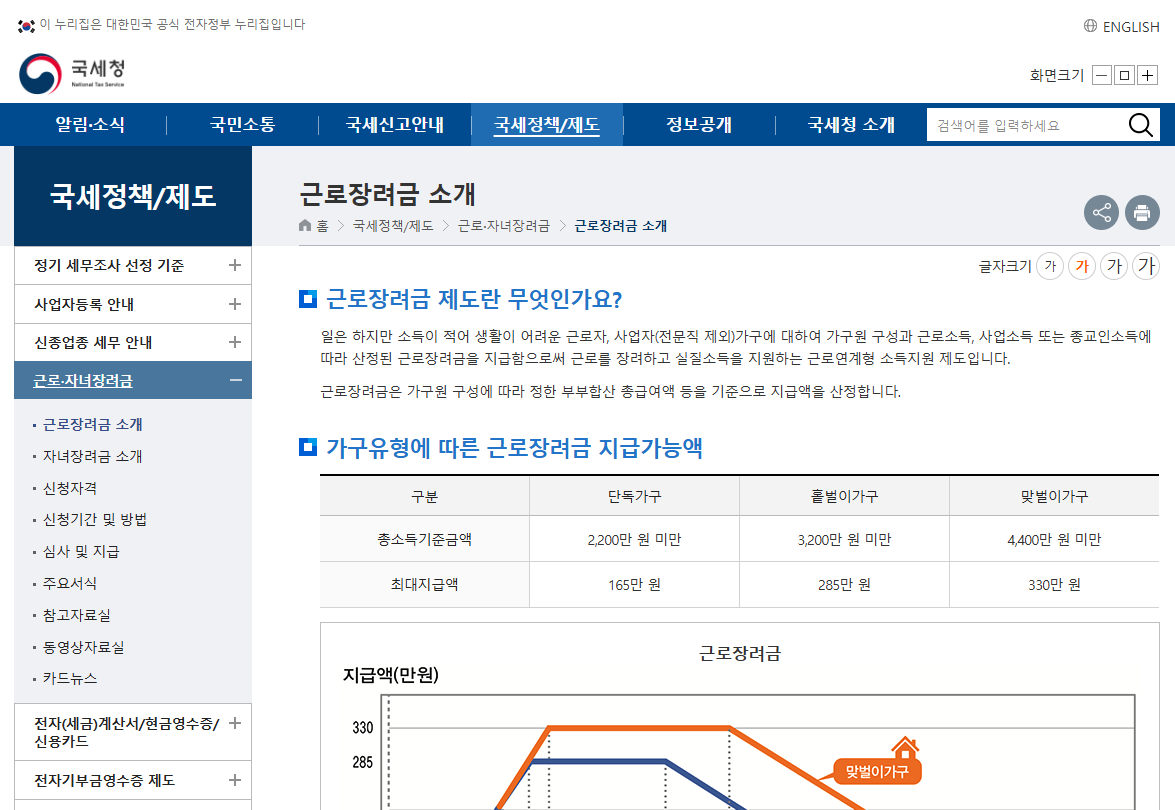The width and height of the screenshot is (1175, 810).
Task: Click 전자기부금영수증 제도 menu label
Action: (x=104, y=780)
